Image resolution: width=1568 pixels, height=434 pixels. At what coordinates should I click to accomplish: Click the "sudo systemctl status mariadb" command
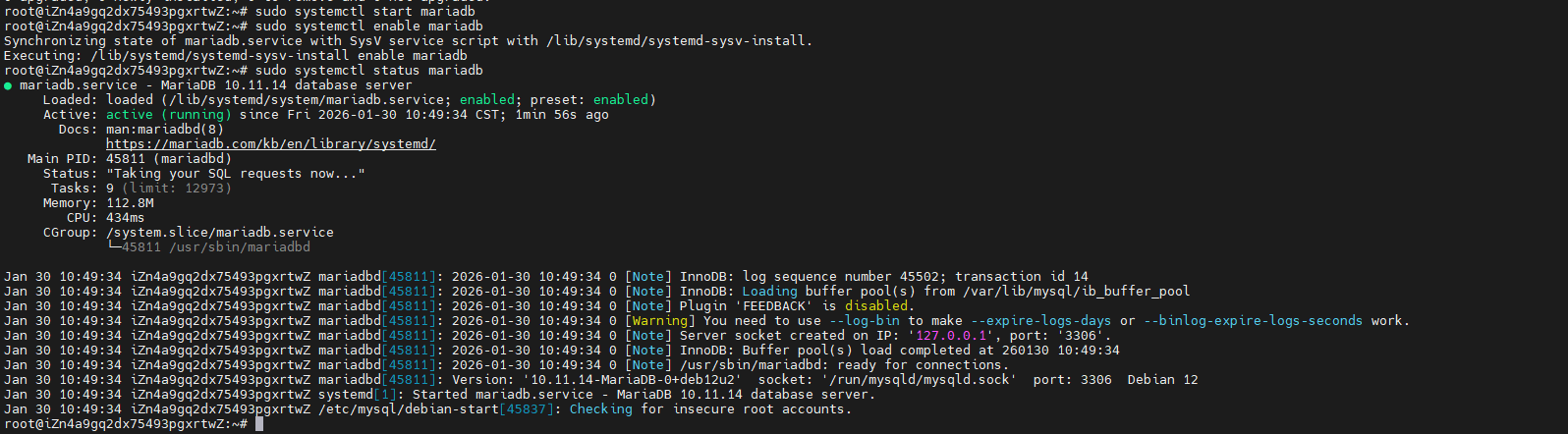pyautogui.click(x=368, y=71)
